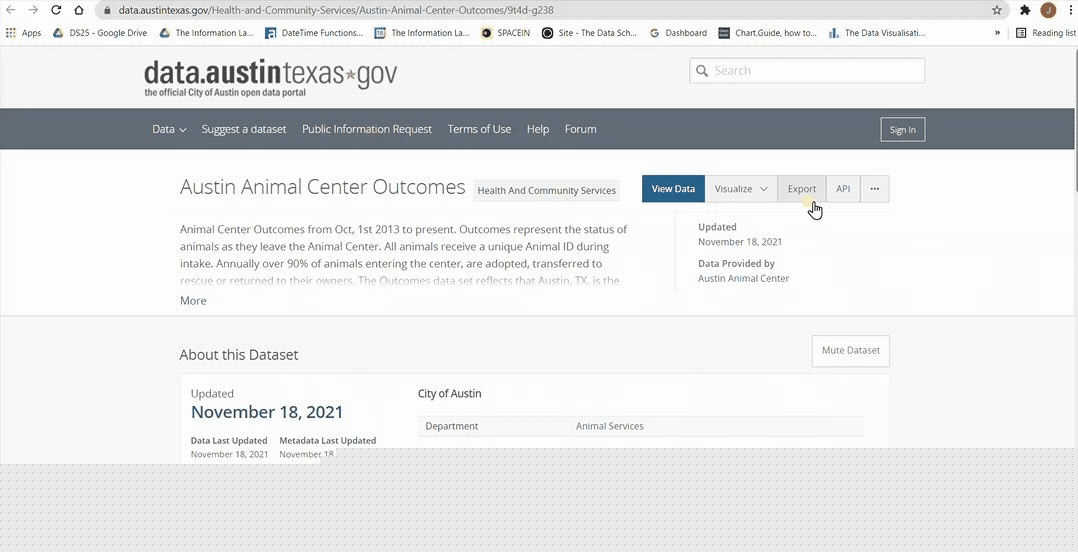Viewport: 1078px width, 552px height.
Task: Open the Chrome profile avatar
Action: coord(1048,10)
